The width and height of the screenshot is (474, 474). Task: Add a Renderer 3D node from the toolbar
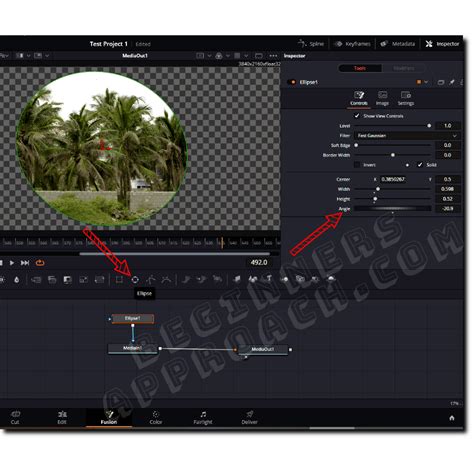(331, 279)
